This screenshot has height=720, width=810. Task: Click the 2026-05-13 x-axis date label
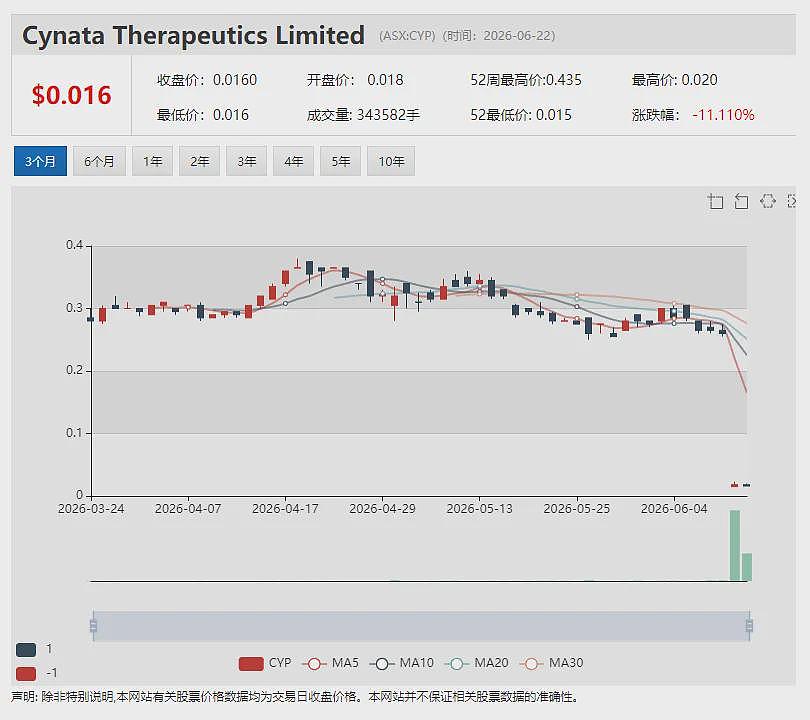click(x=479, y=509)
